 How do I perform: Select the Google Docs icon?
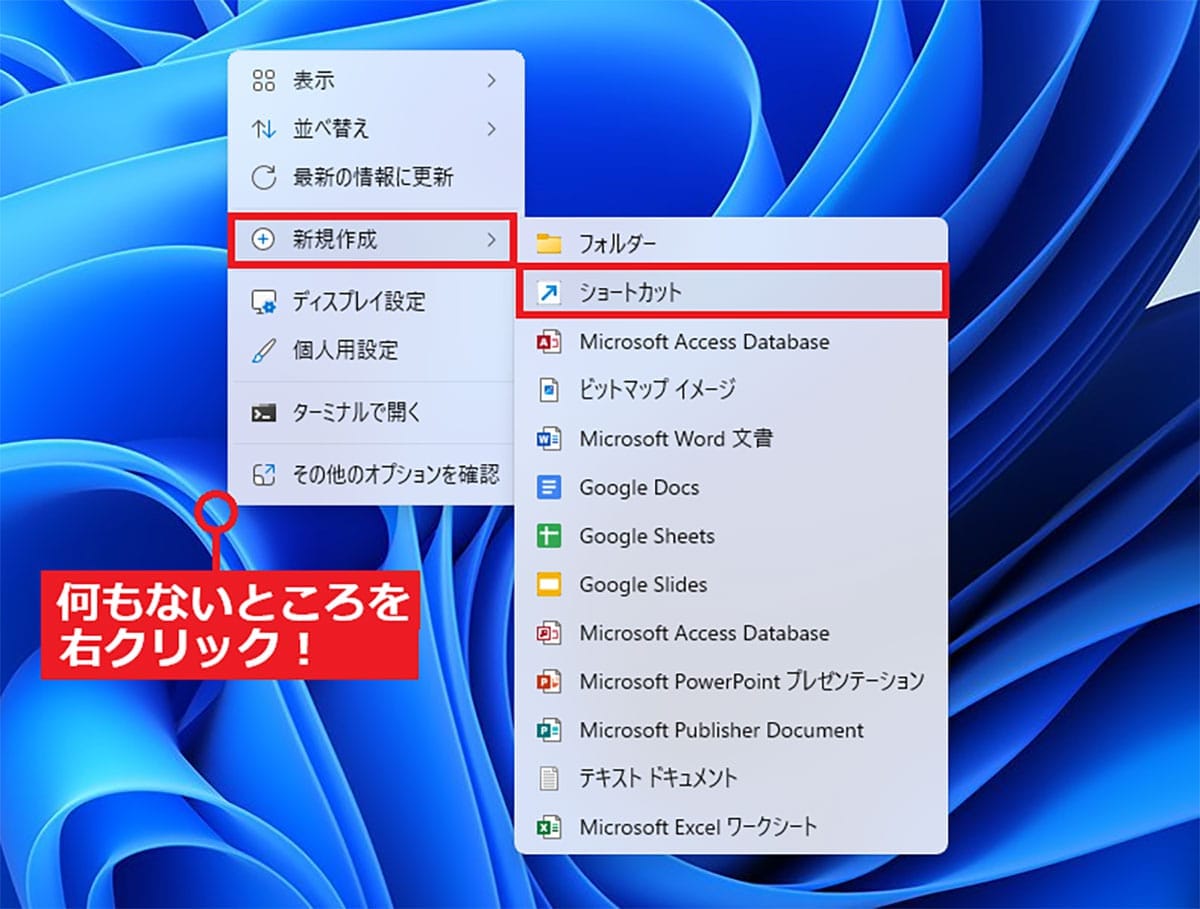pos(551,487)
